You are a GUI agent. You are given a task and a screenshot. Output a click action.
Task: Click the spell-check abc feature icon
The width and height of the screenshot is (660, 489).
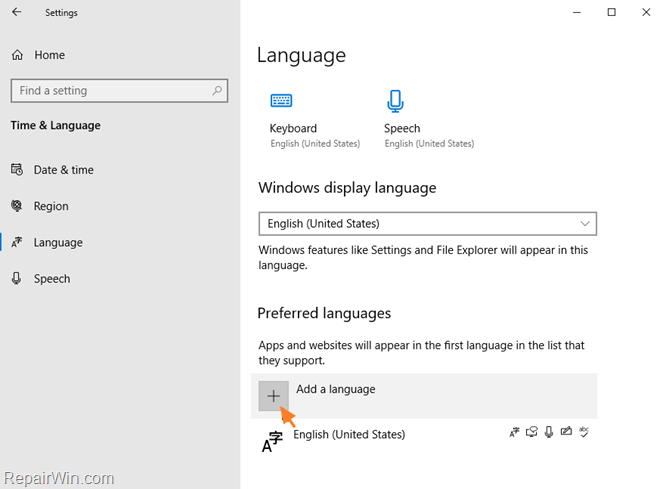[584, 432]
